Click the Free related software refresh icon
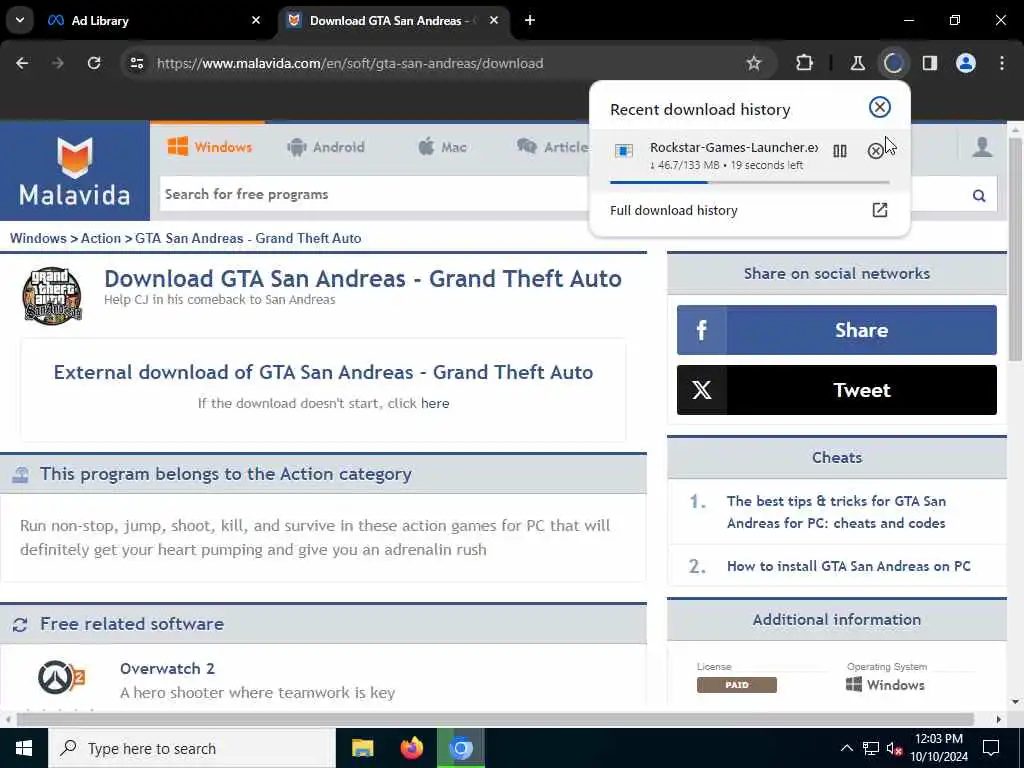The image size is (1024, 768). click(20, 624)
